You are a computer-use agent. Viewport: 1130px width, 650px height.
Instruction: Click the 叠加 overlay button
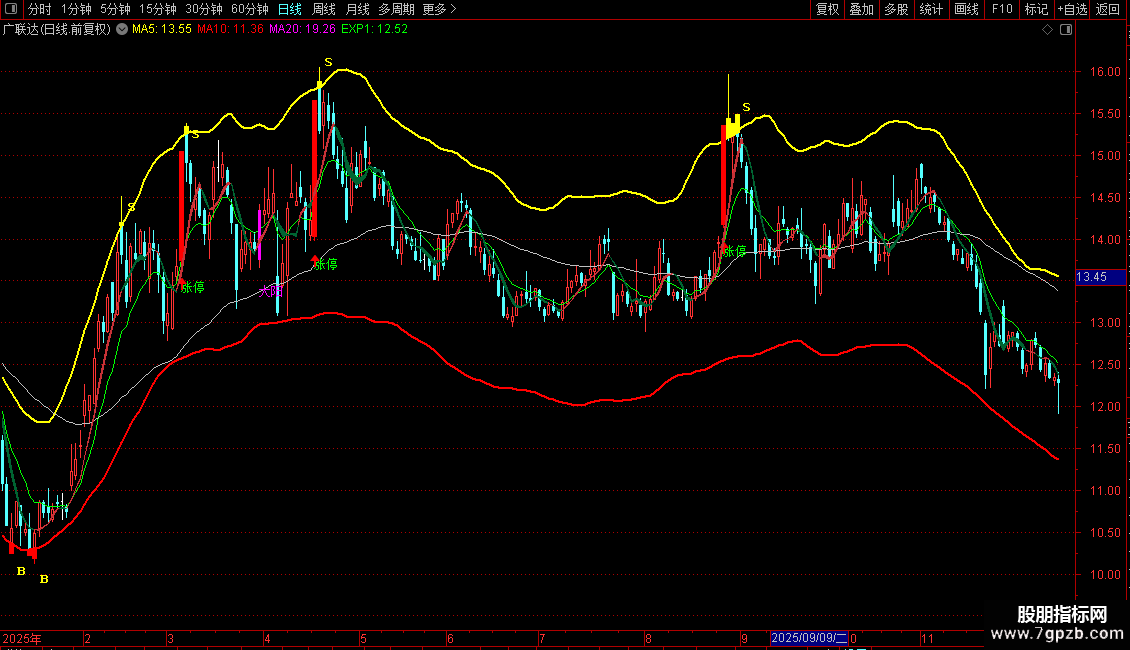(861, 9)
